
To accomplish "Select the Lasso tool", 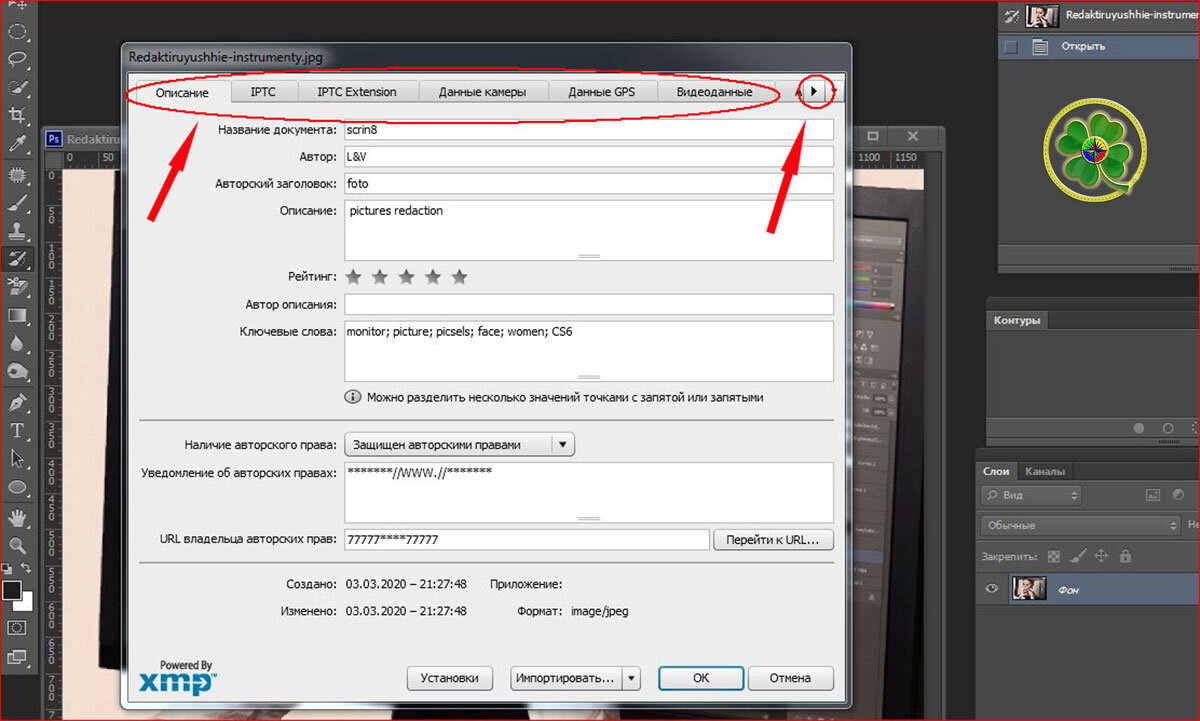I will tap(17, 59).
